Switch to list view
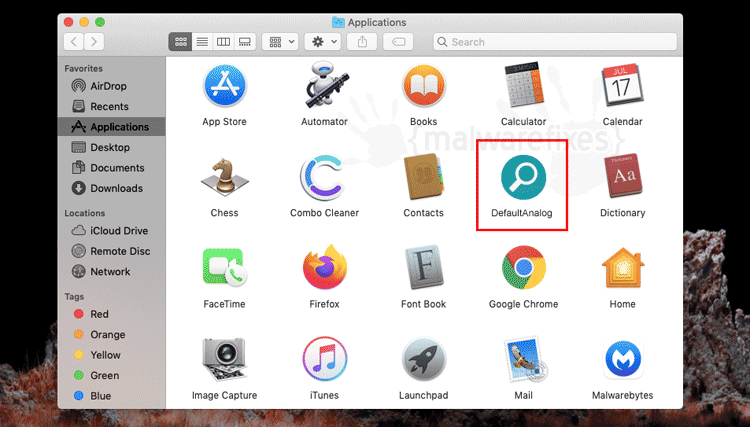 tap(202, 42)
